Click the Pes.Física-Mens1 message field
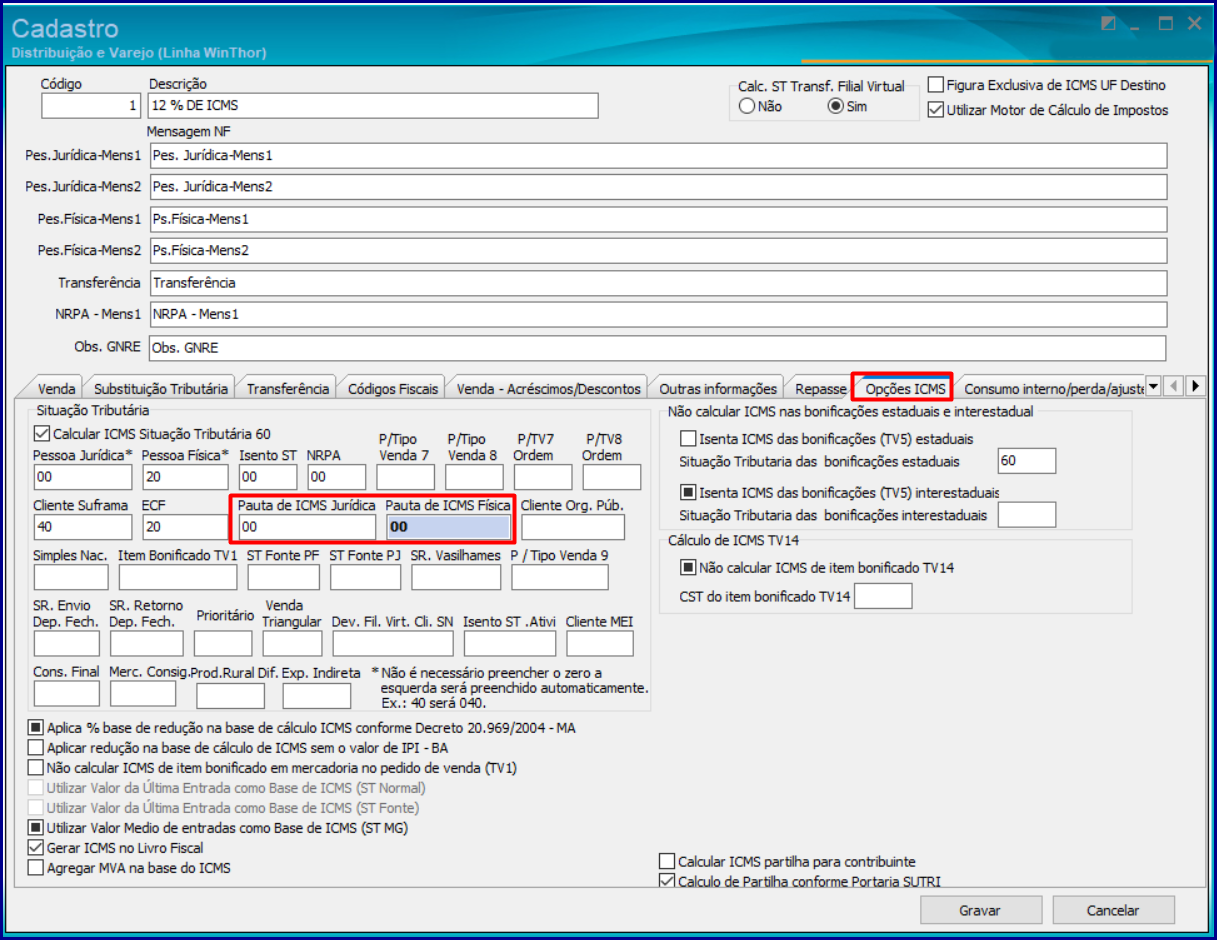 click(658, 219)
